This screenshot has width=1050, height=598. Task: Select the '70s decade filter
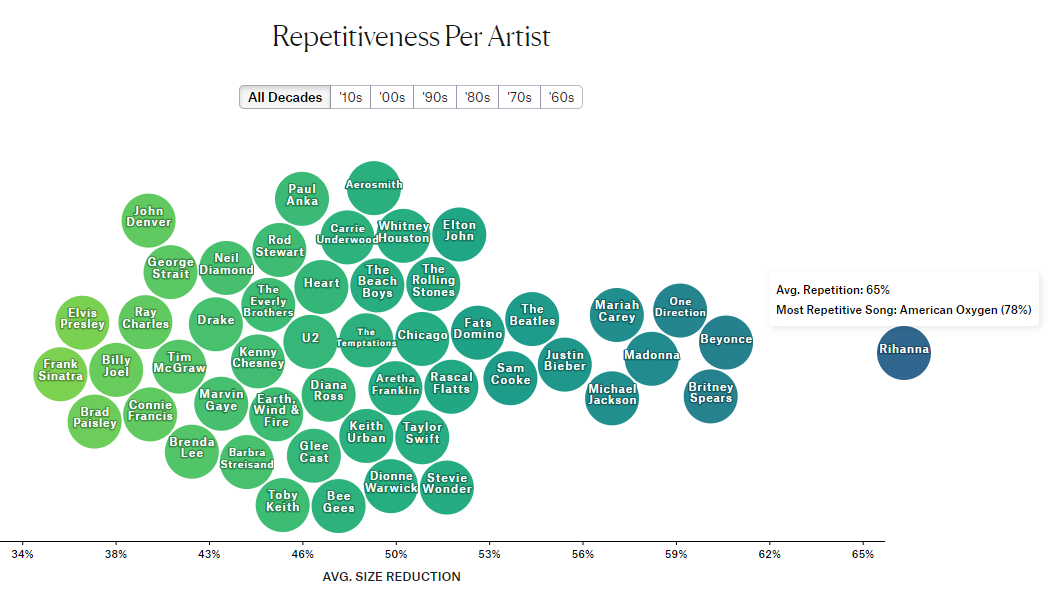[519, 97]
